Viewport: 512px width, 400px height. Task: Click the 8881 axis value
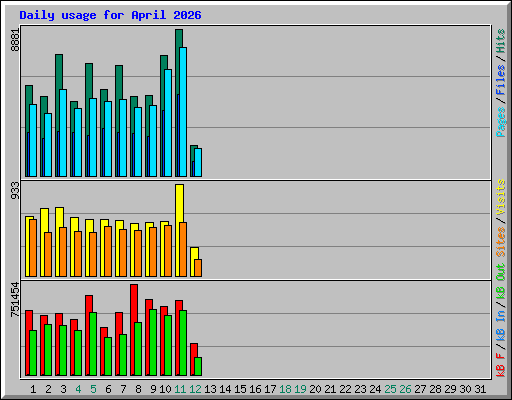pyautogui.click(x=15, y=40)
